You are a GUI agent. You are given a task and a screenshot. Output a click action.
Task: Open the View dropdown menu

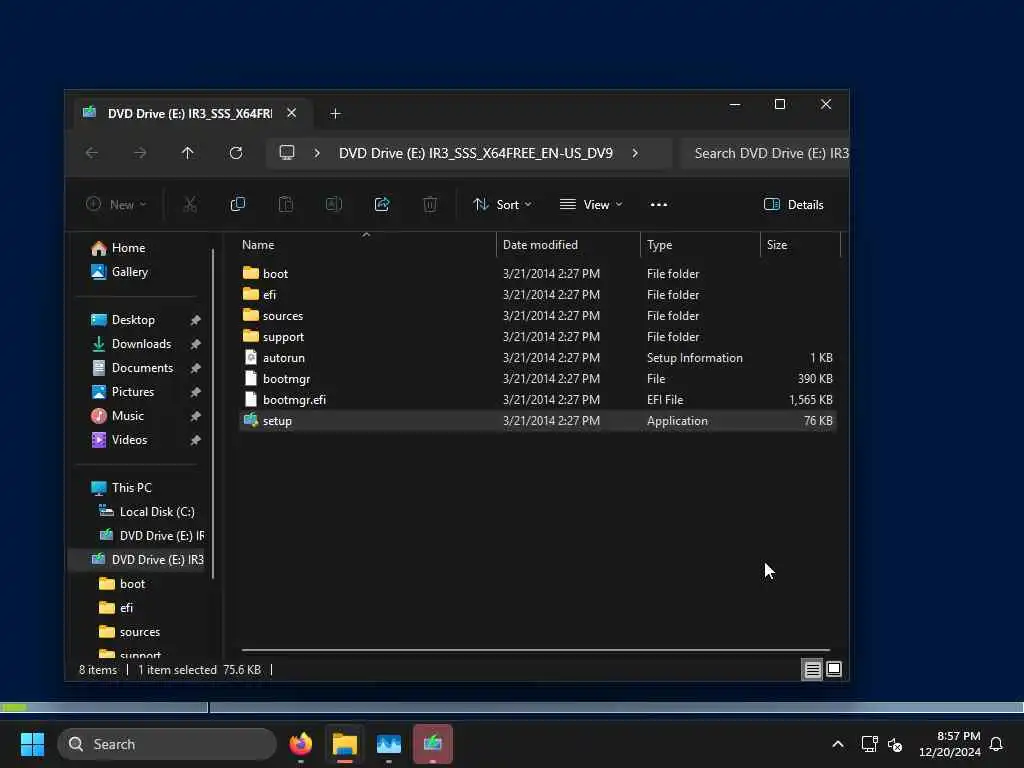click(x=591, y=204)
